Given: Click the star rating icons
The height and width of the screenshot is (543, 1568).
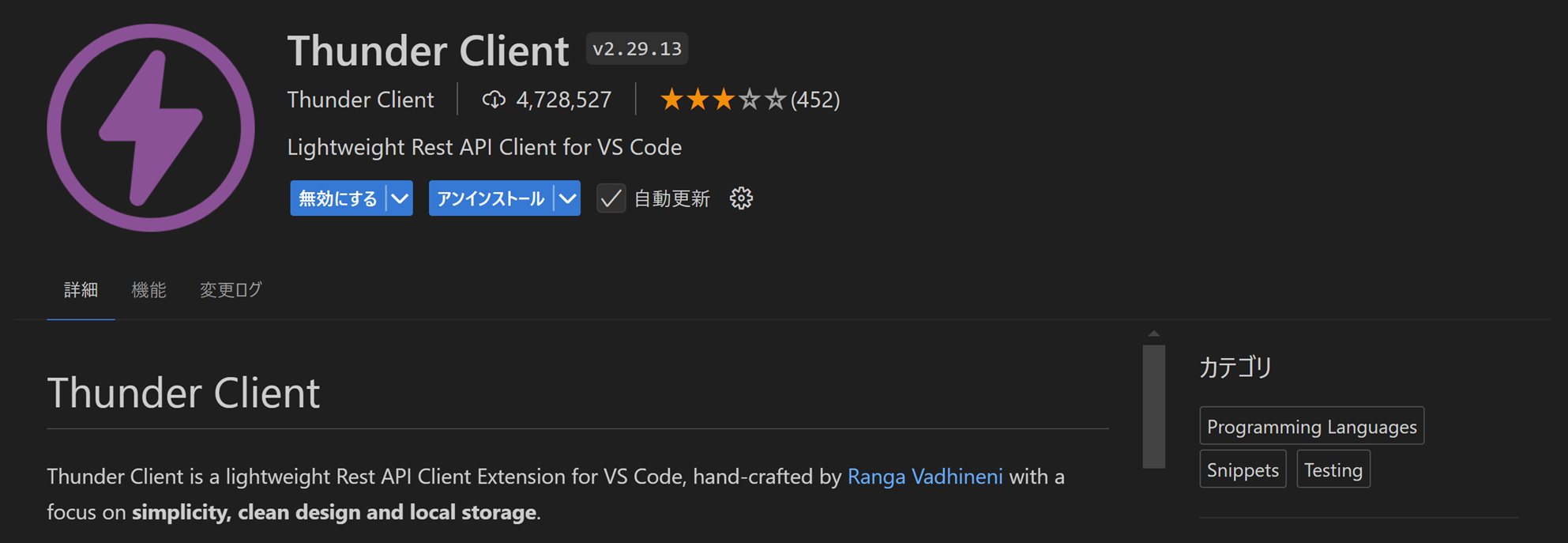Looking at the screenshot, I should coord(723,100).
